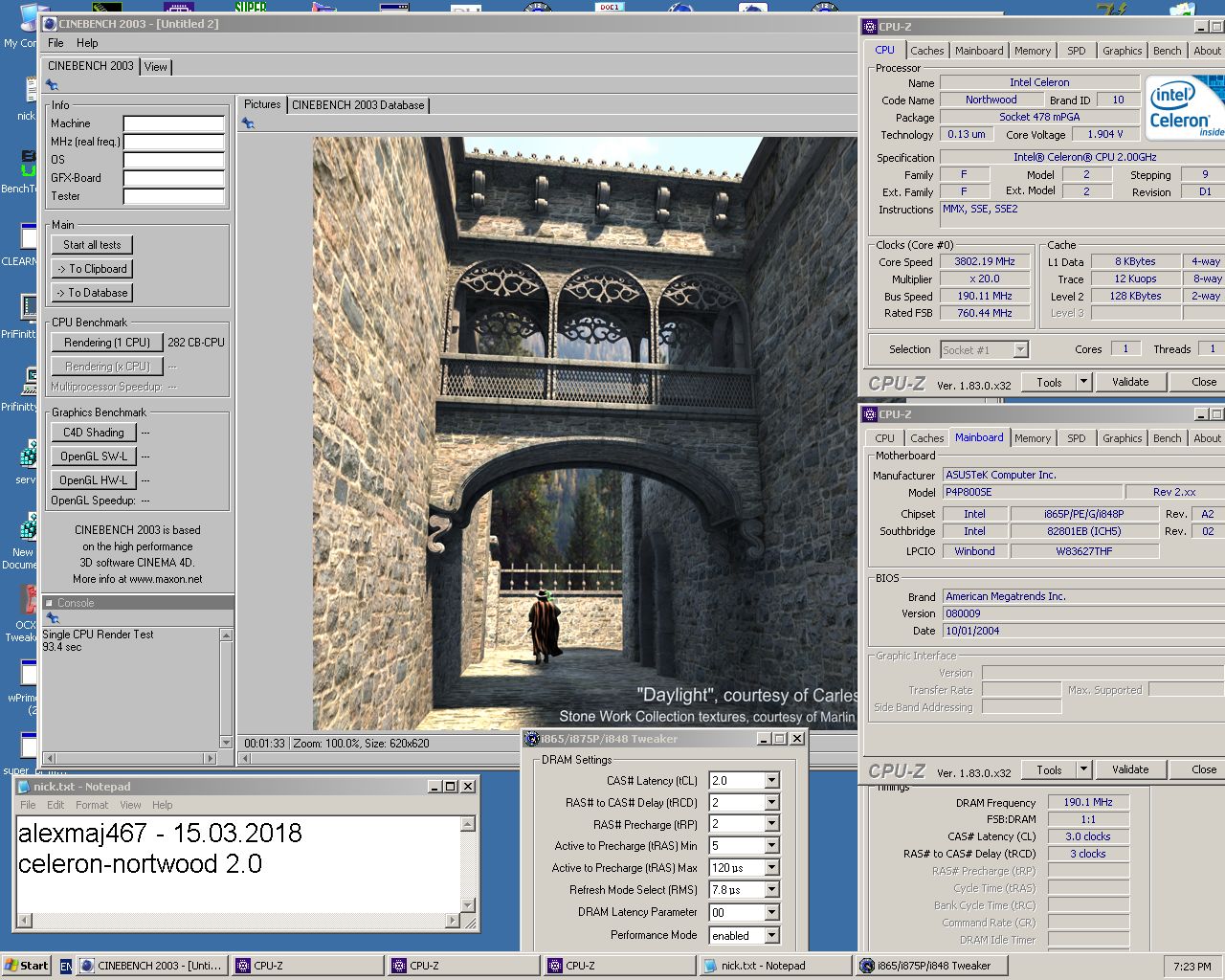Screen dimensions: 1225x980
Task: Open the Help menu in CINEBENCH
Action: 87,43
